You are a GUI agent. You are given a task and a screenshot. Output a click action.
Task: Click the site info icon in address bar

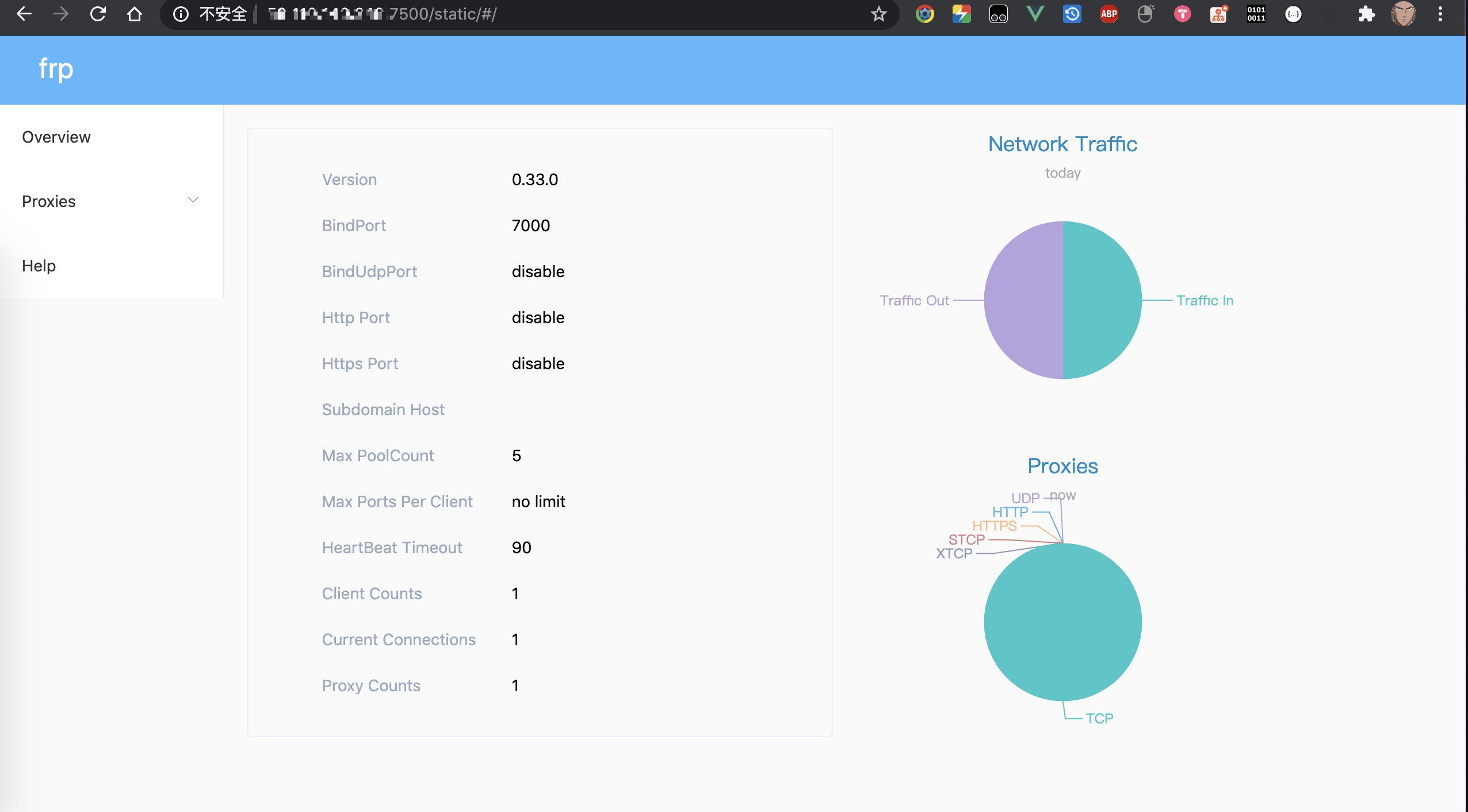181,14
